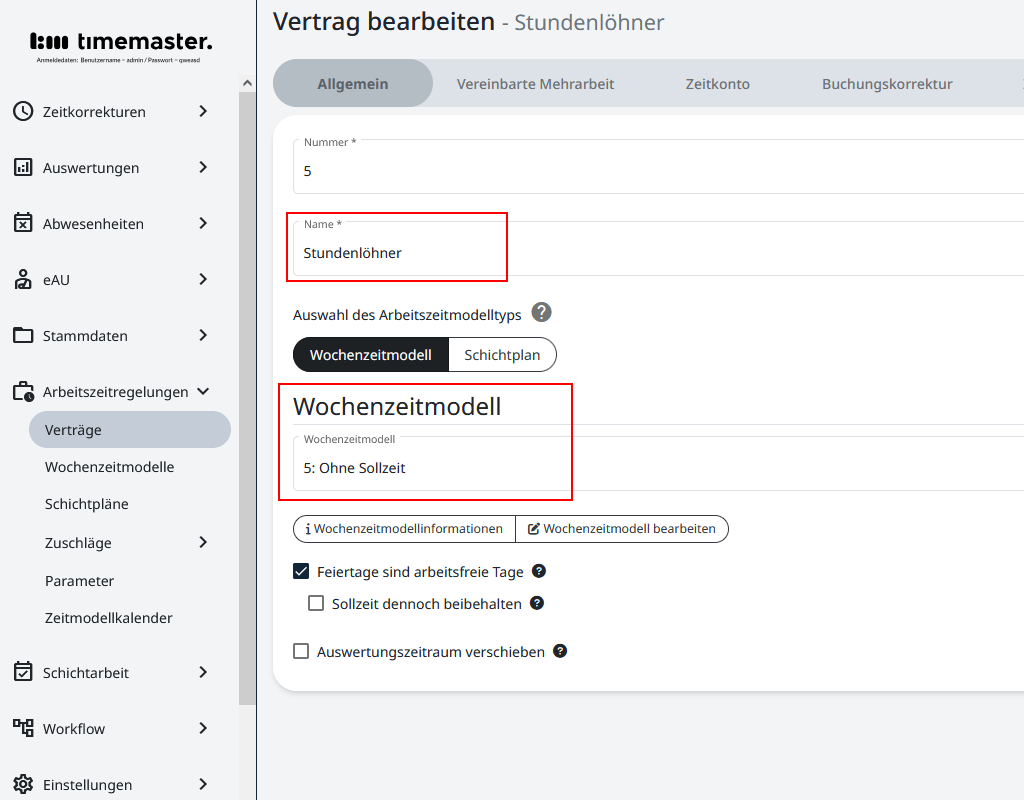Image resolution: width=1024 pixels, height=800 pixels.
Task: Switch the model type toggle to Schichtplan
Action: [503, 354]
